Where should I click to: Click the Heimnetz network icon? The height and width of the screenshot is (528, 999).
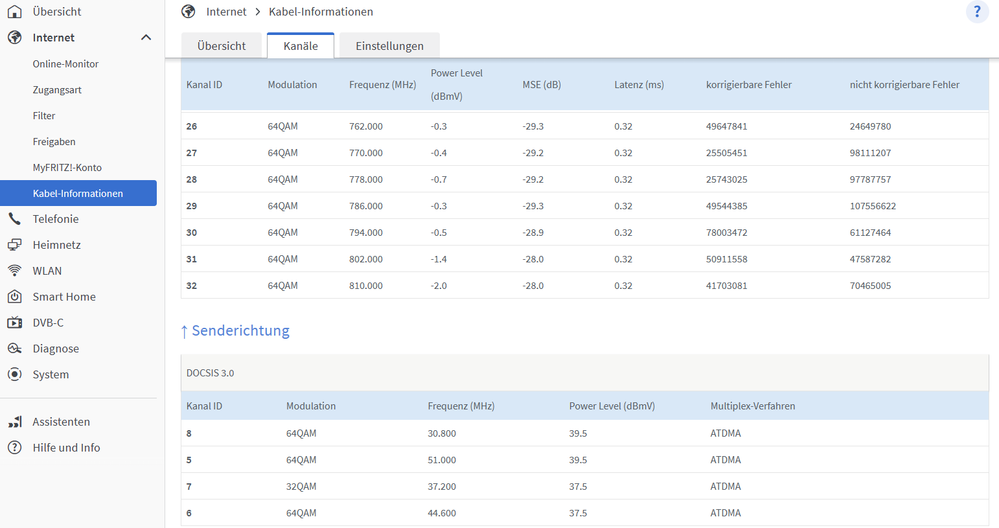pyautogui.click(x=14, y=245)
